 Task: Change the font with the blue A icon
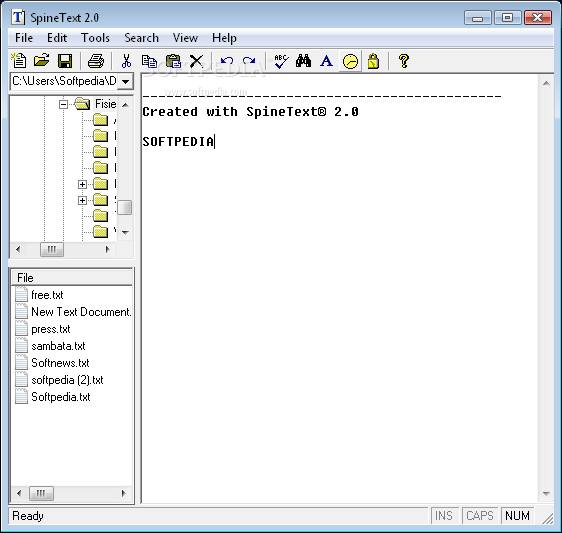[x=327, y=61]
